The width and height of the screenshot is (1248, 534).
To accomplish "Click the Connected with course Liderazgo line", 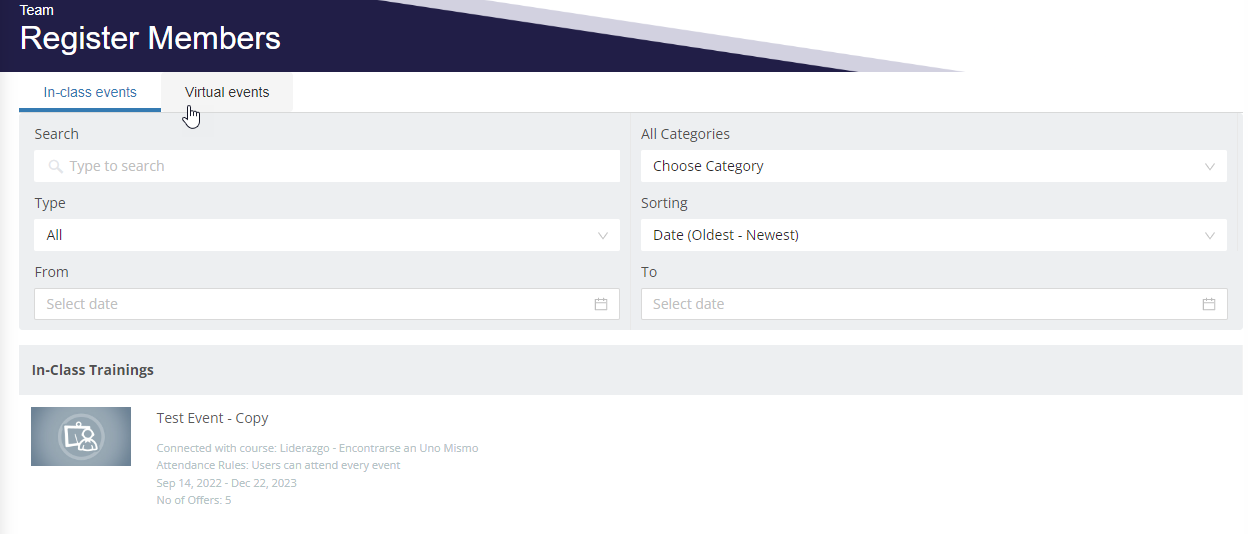I will tap(317, 448).
